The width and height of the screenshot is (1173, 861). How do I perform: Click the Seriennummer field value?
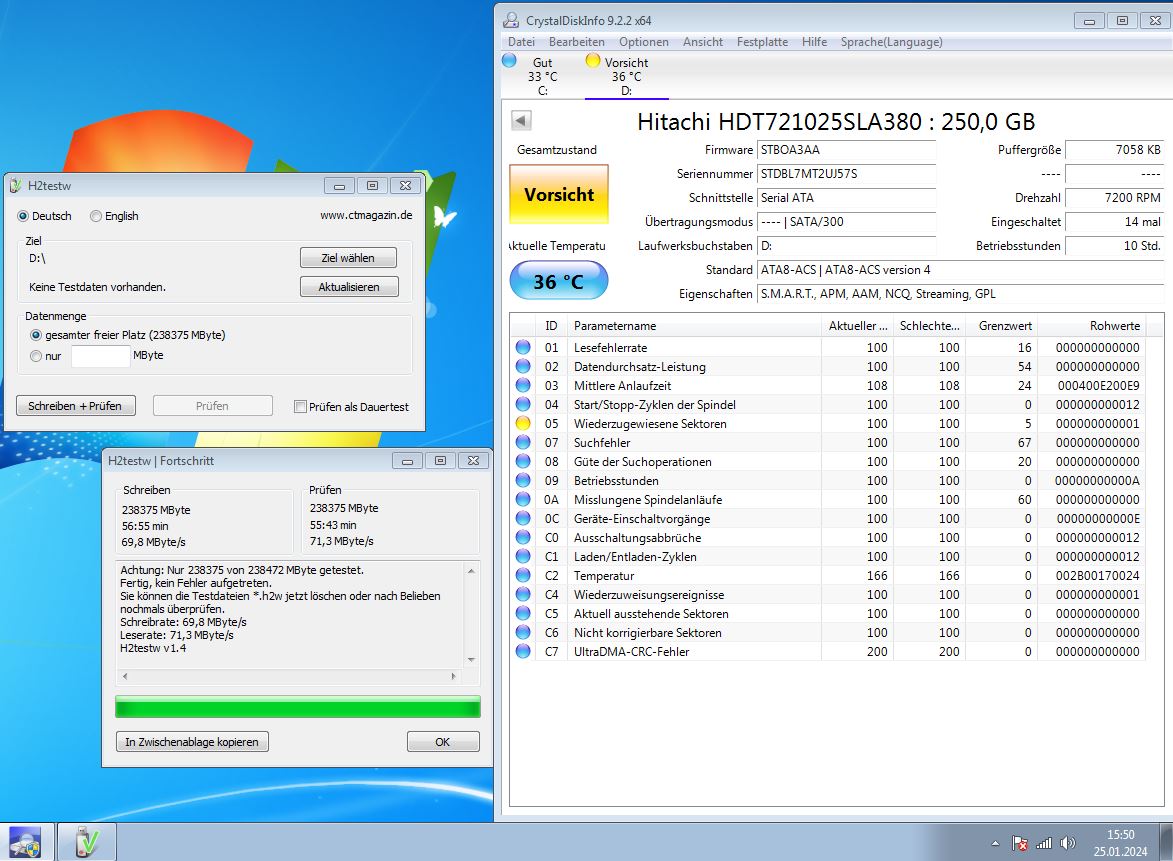846,174
